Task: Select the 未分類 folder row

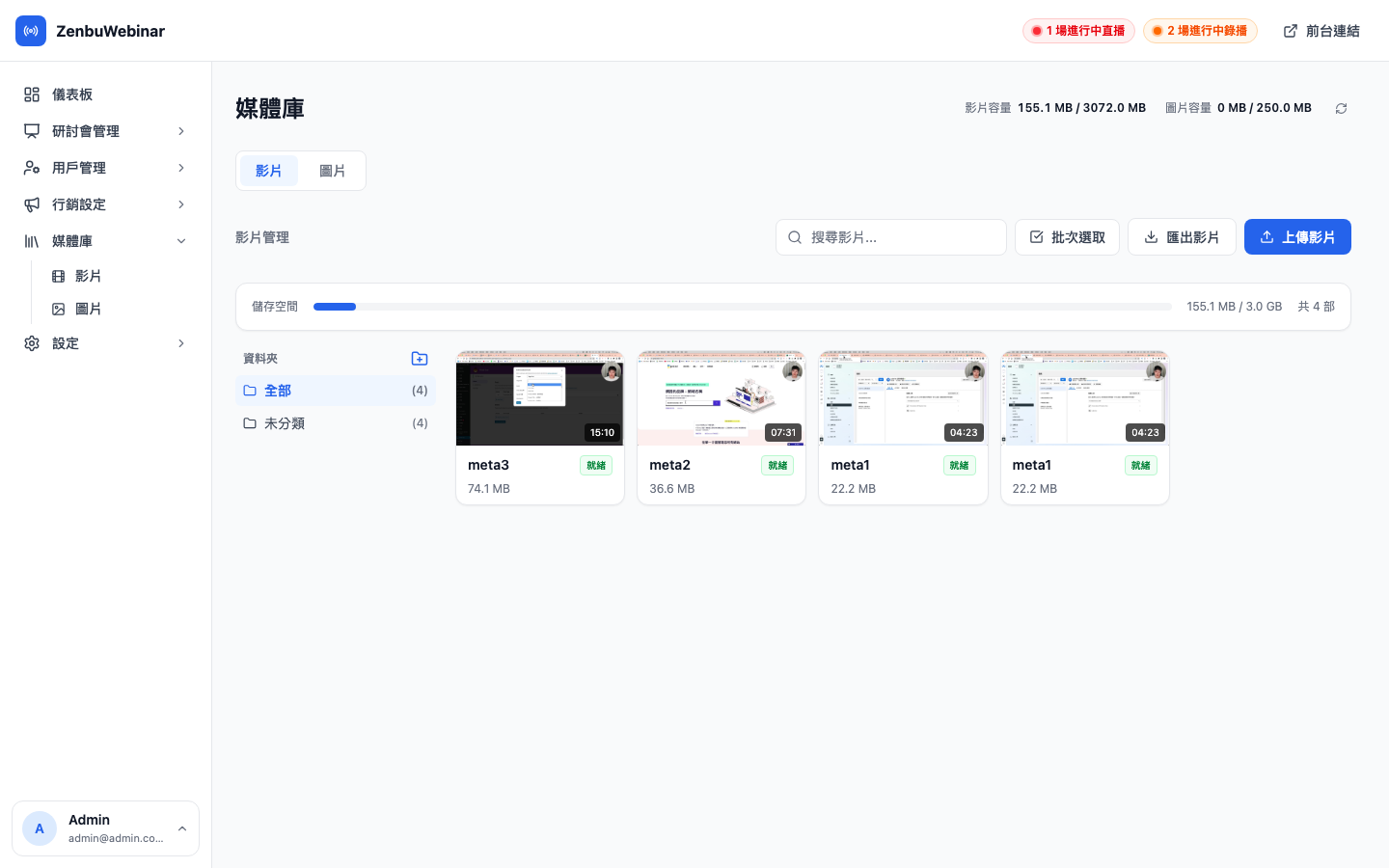Action: 336,423
